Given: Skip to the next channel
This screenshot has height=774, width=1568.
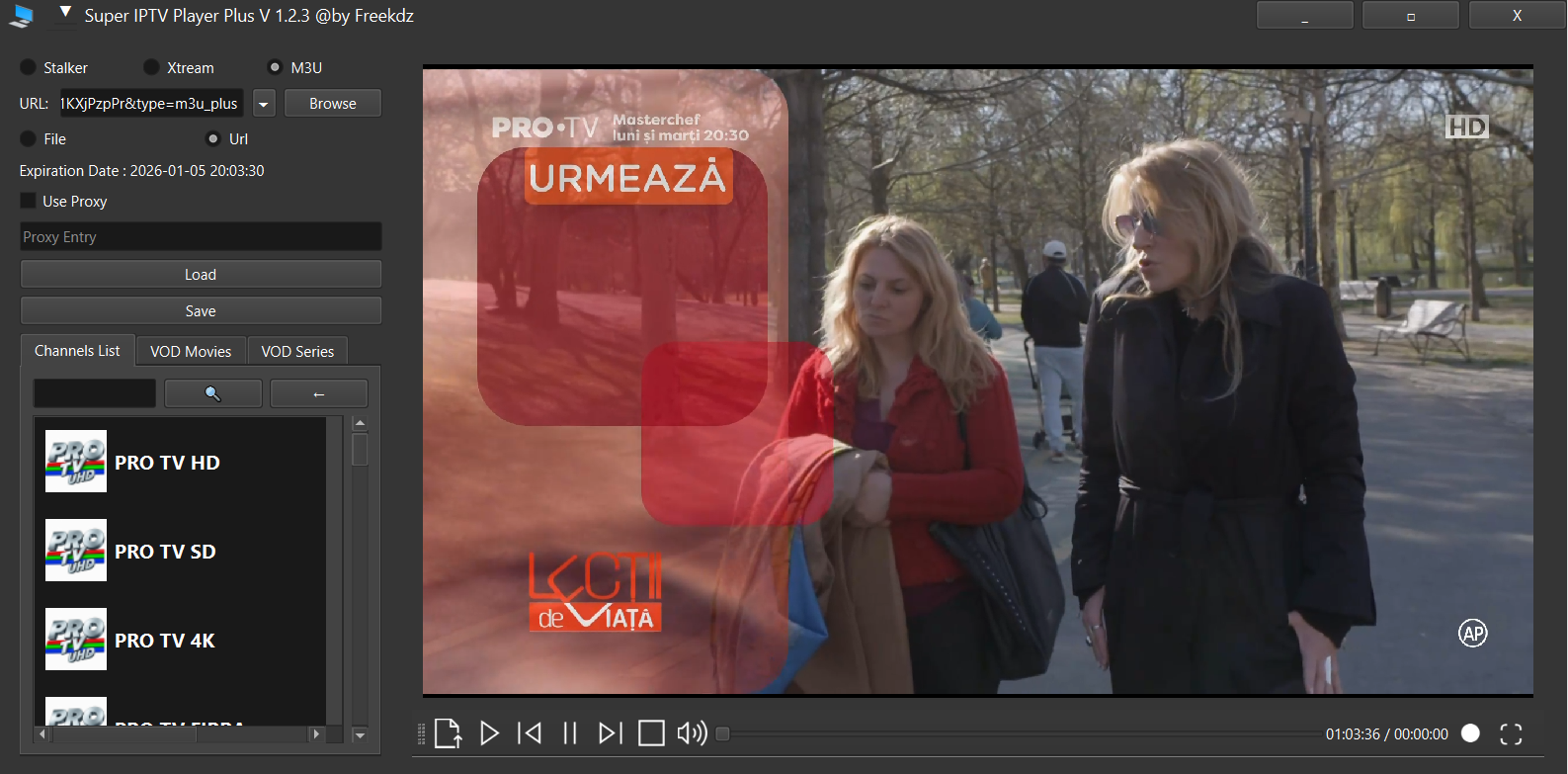Looking at the screenshot, I should [611, 732].
